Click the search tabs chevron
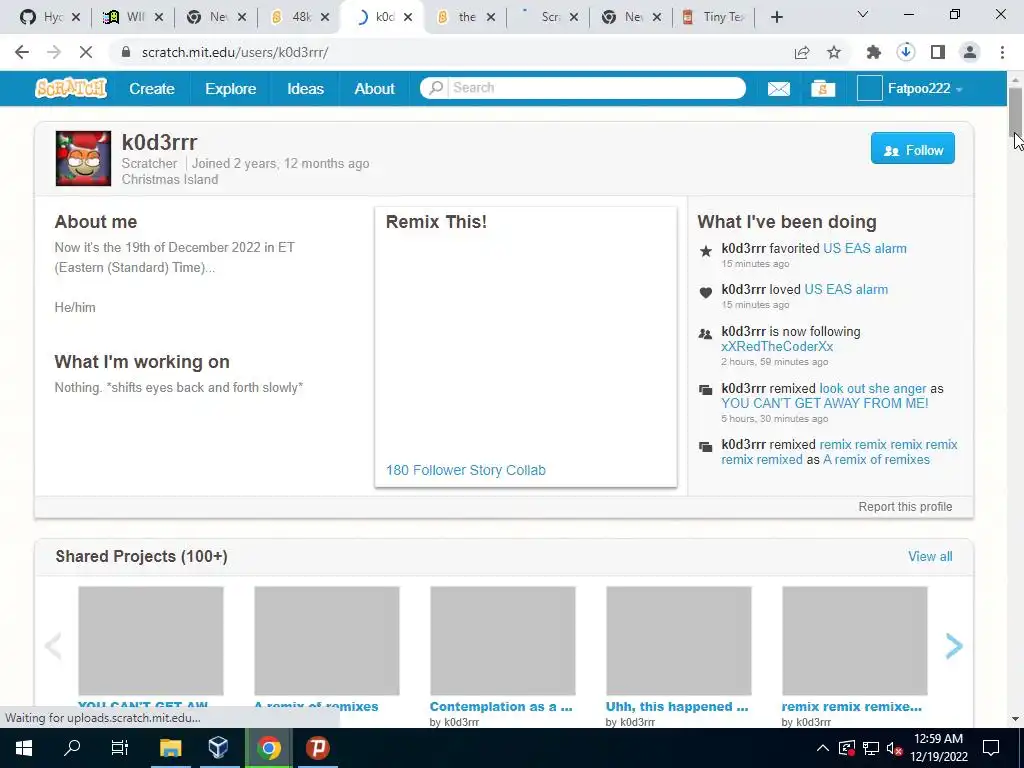The image size is (1024, 768). (863, 14)
